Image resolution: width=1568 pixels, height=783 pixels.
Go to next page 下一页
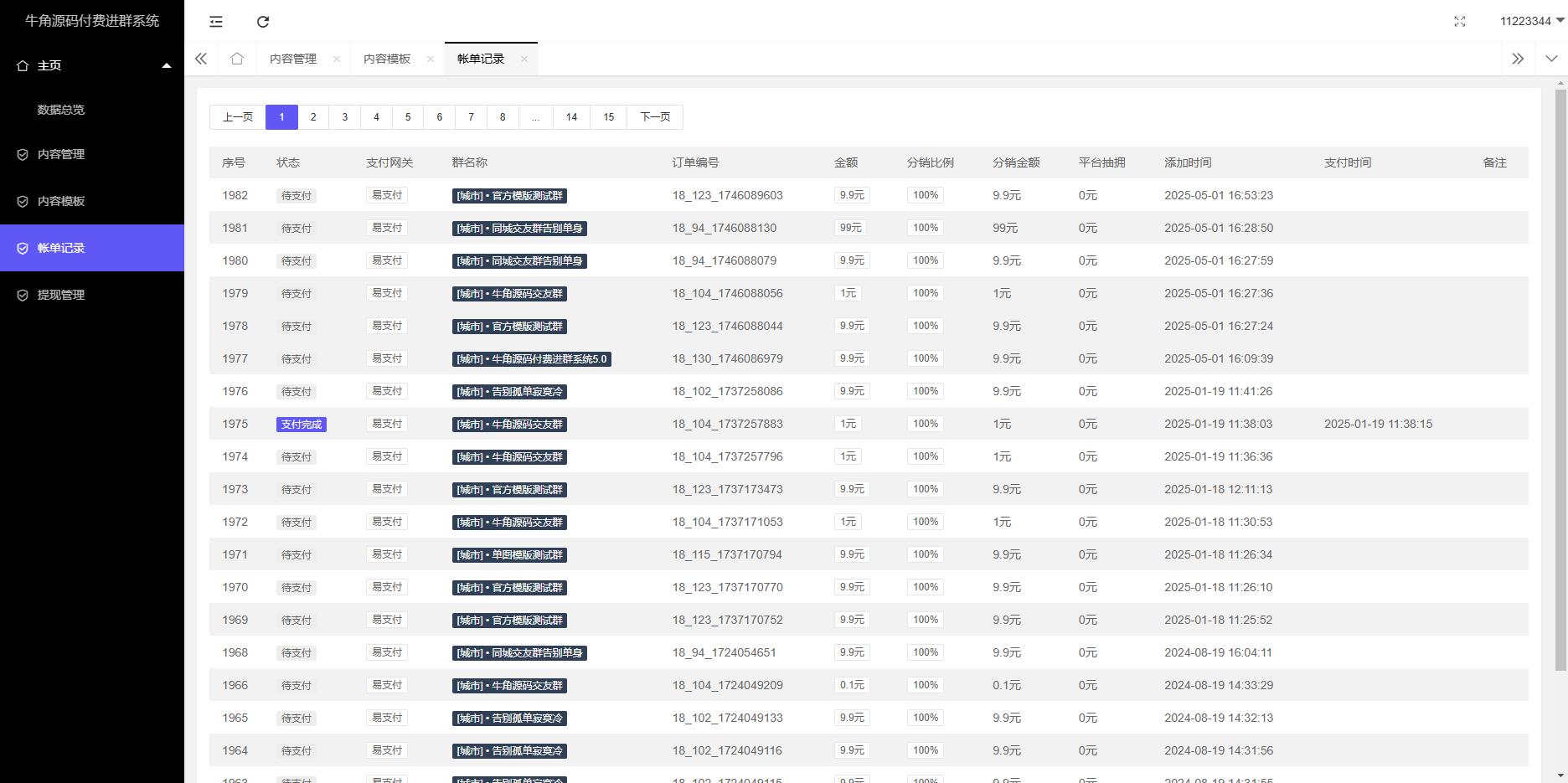click(655, 117)
